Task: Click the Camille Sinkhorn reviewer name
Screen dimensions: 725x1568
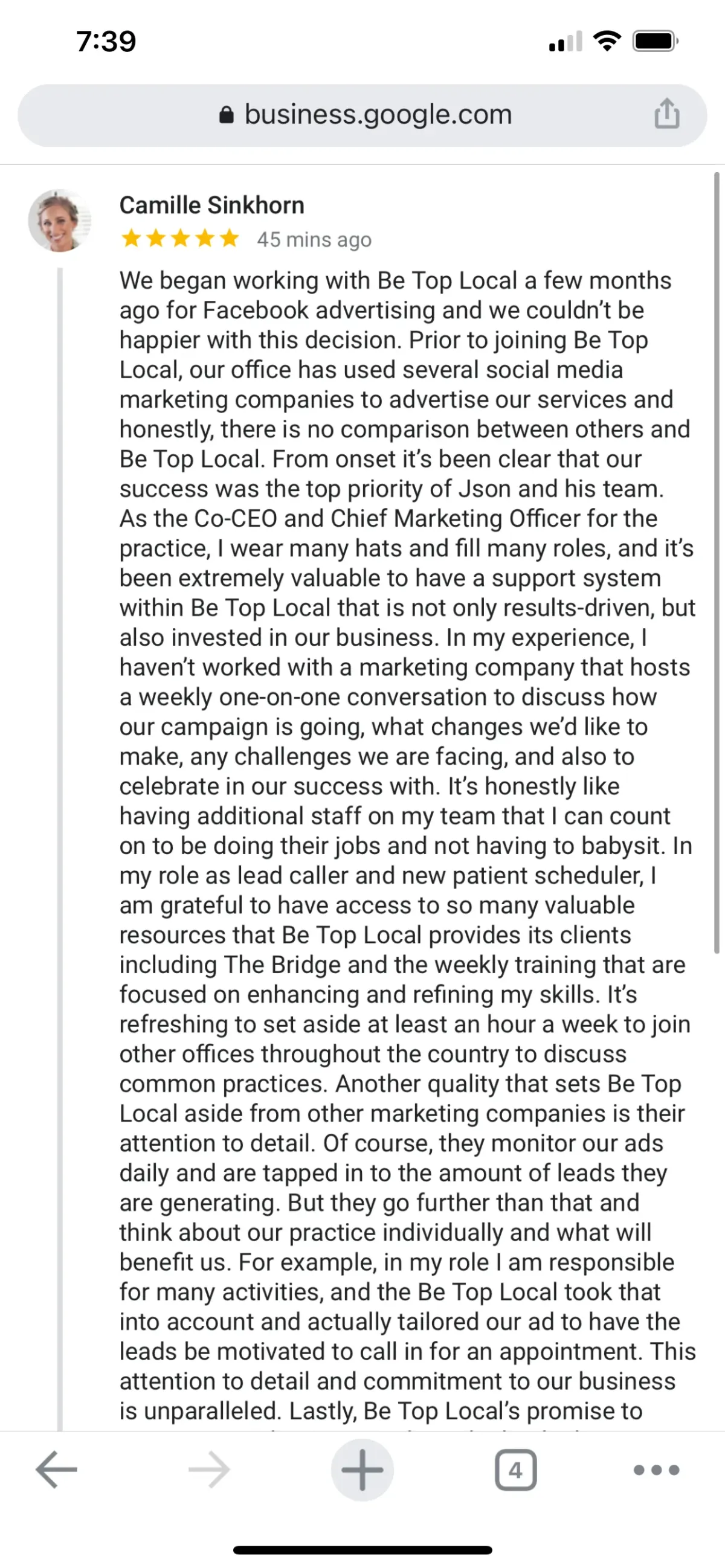Action: click(x=211, y=205)
